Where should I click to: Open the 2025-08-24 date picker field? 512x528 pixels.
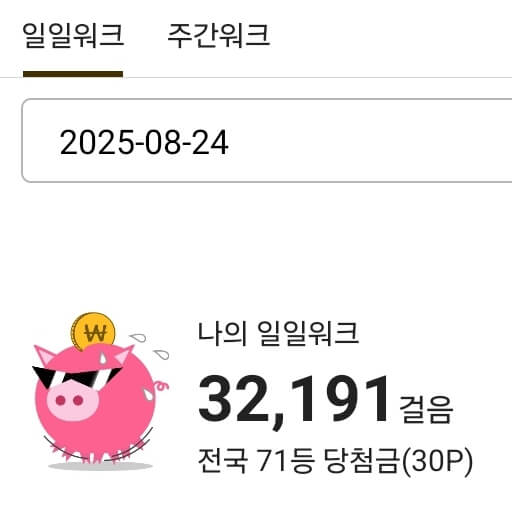point(267,141)
